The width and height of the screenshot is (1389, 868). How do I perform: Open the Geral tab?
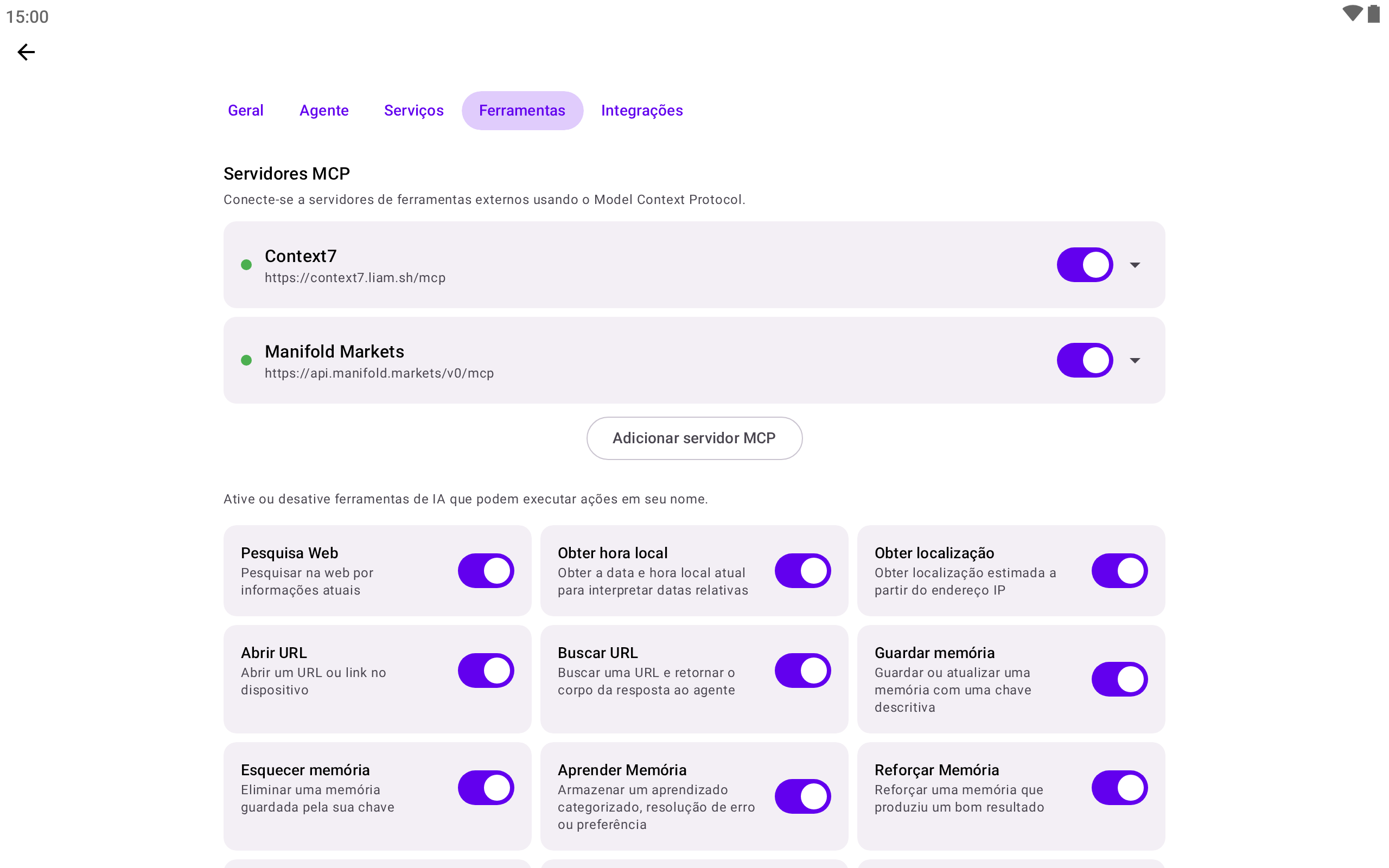coord(246,110)
